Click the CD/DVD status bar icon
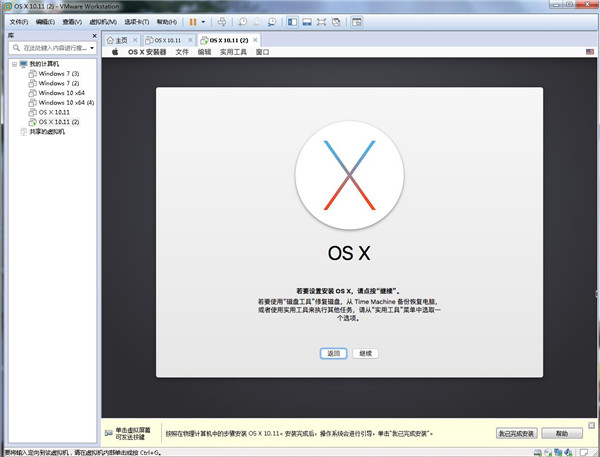 point(548,453)
